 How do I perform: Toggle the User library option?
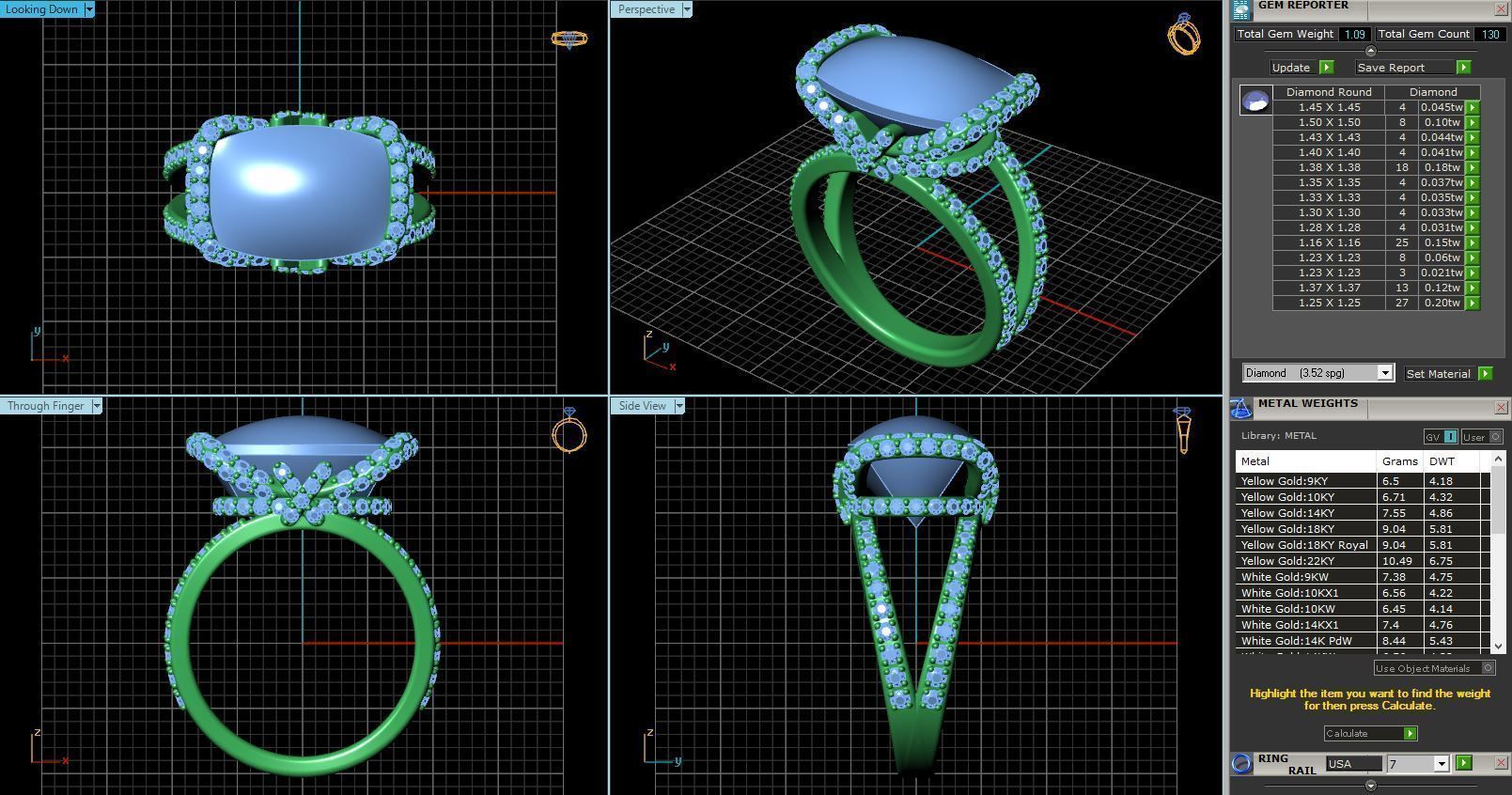(1482, 437)
